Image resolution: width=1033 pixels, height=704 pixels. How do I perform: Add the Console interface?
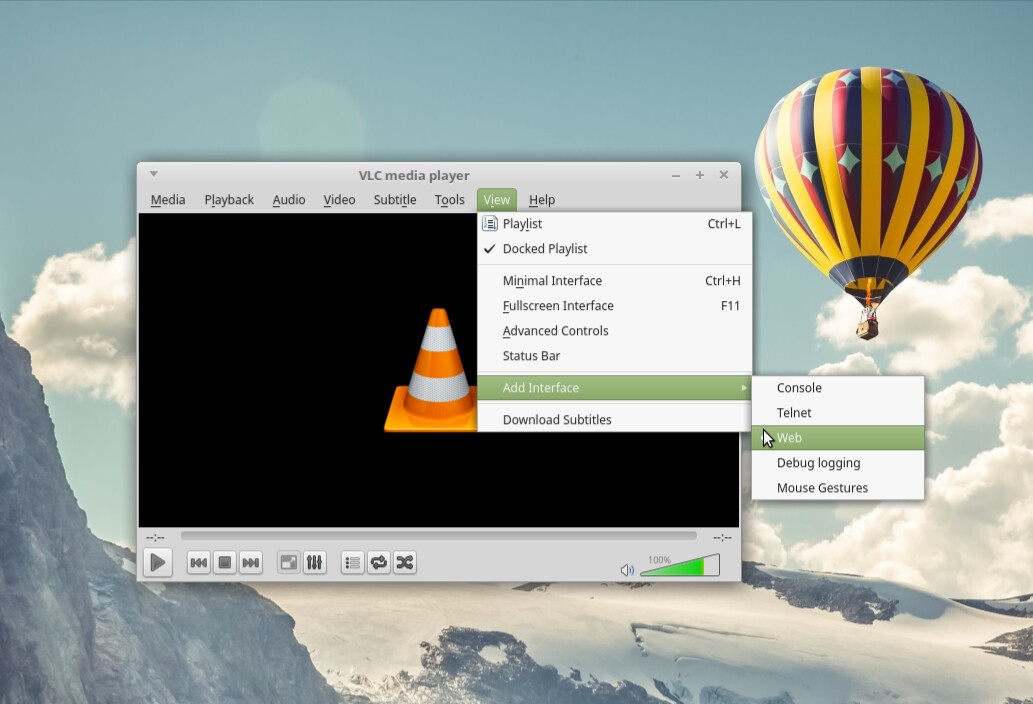(x=837, y=388)
